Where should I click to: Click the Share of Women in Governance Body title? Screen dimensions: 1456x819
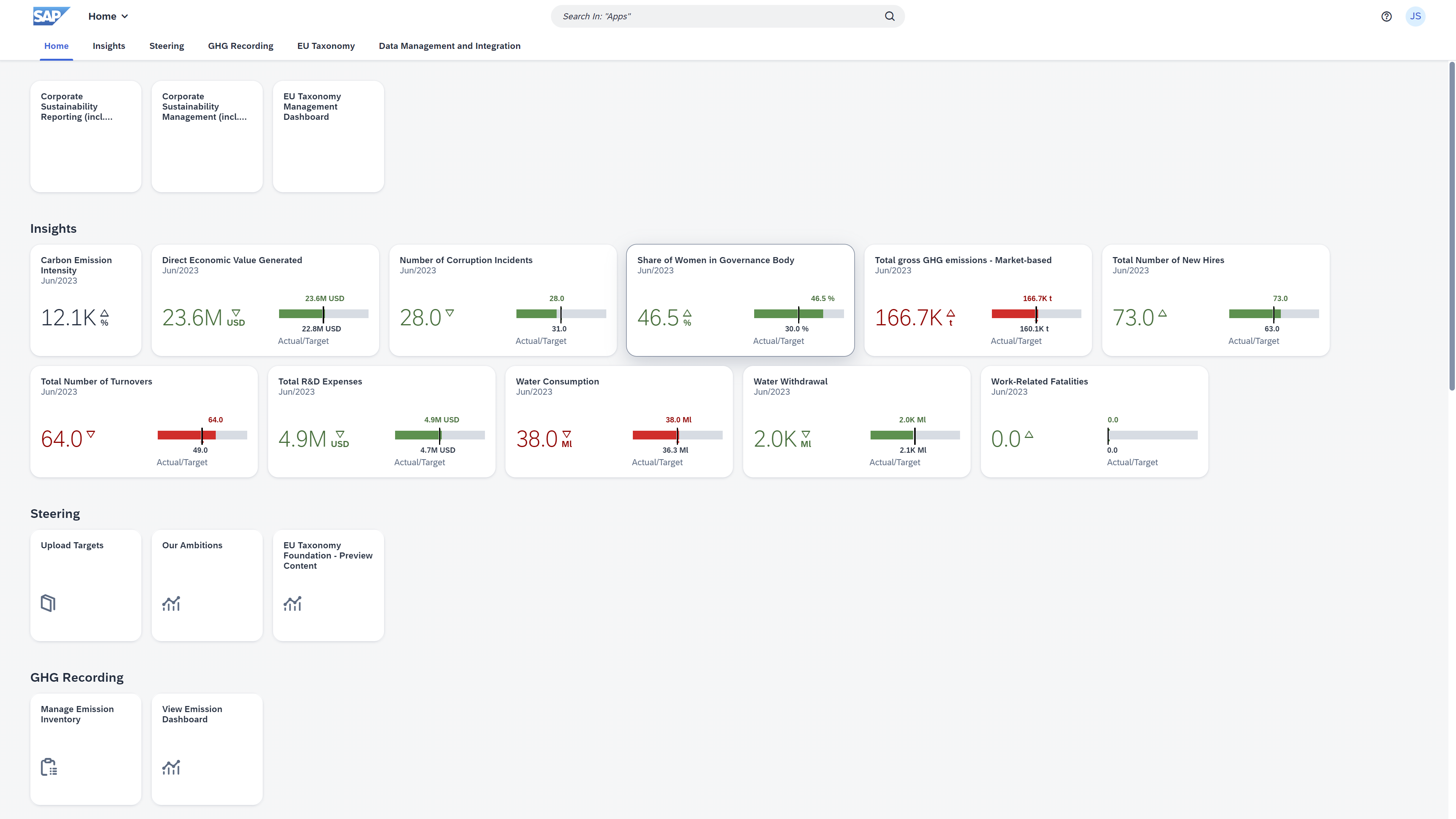[715, 260]
